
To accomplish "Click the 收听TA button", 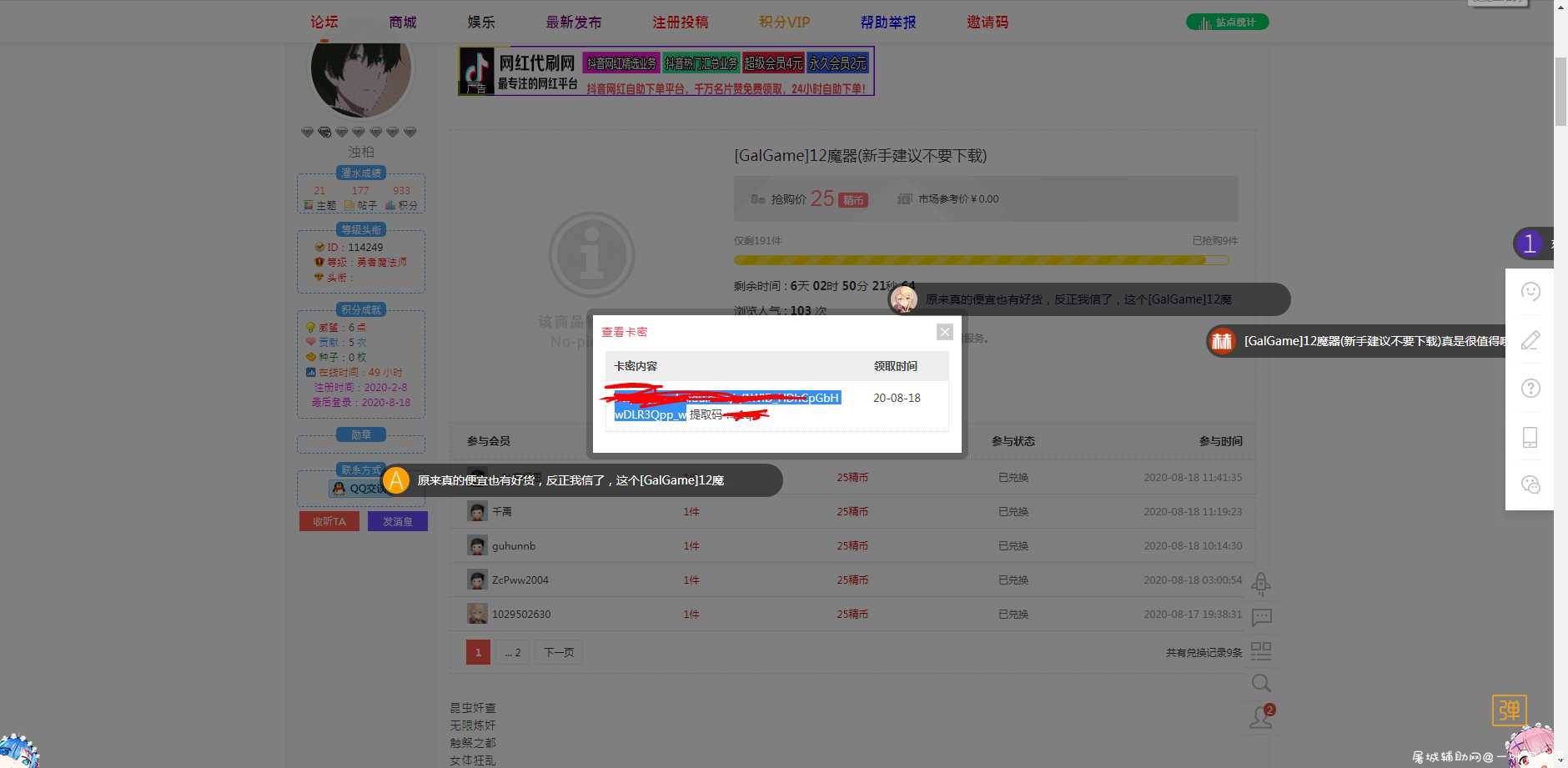I will coord(329,521).
